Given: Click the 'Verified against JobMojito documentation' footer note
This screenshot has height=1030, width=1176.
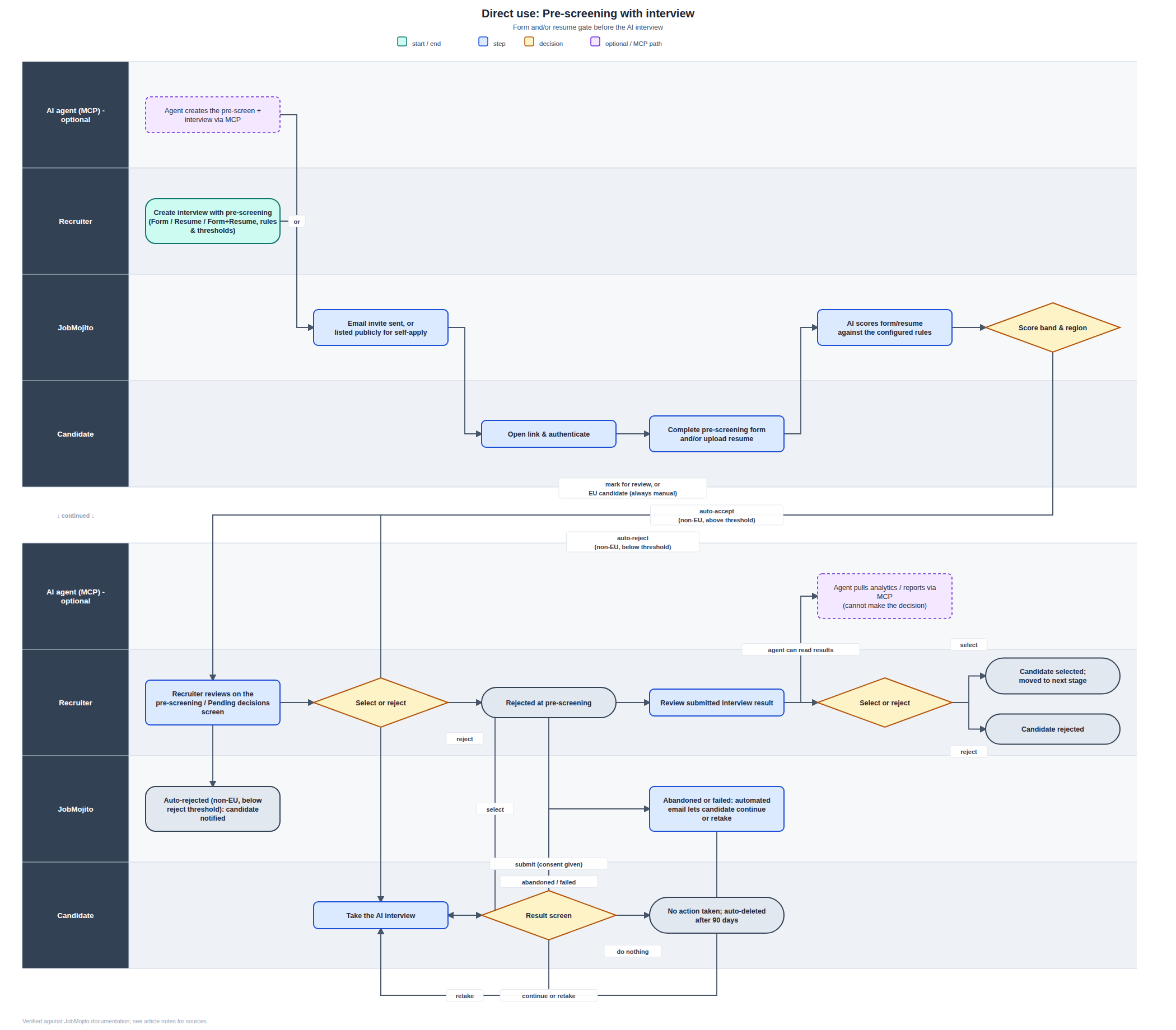Looking at the screenshot, I should coord(115,1021).
